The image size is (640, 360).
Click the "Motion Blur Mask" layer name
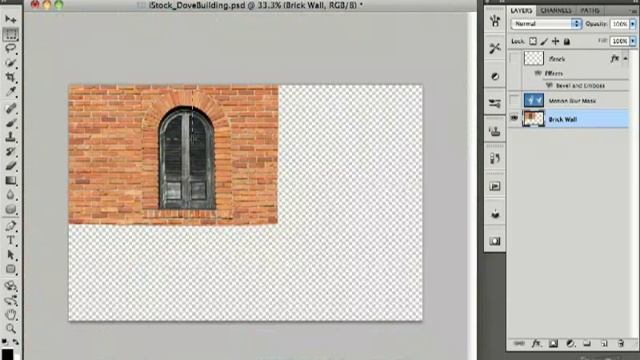point(572,100)
